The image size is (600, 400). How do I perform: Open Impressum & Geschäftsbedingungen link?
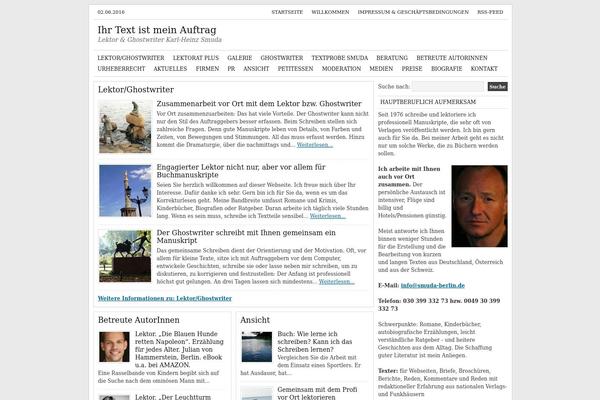pos(413,12)
